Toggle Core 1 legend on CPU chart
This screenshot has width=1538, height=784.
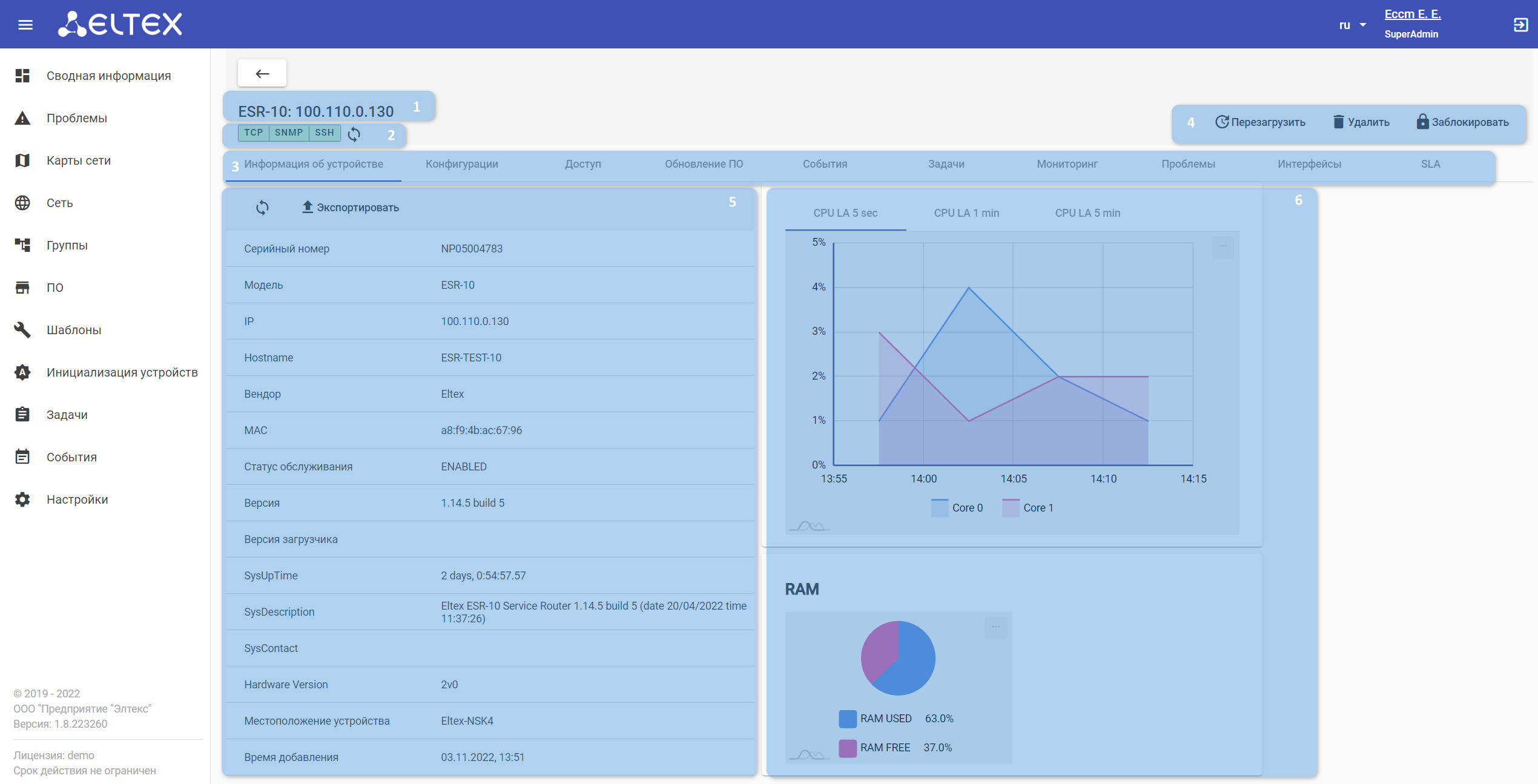[x=1028, y=508]
